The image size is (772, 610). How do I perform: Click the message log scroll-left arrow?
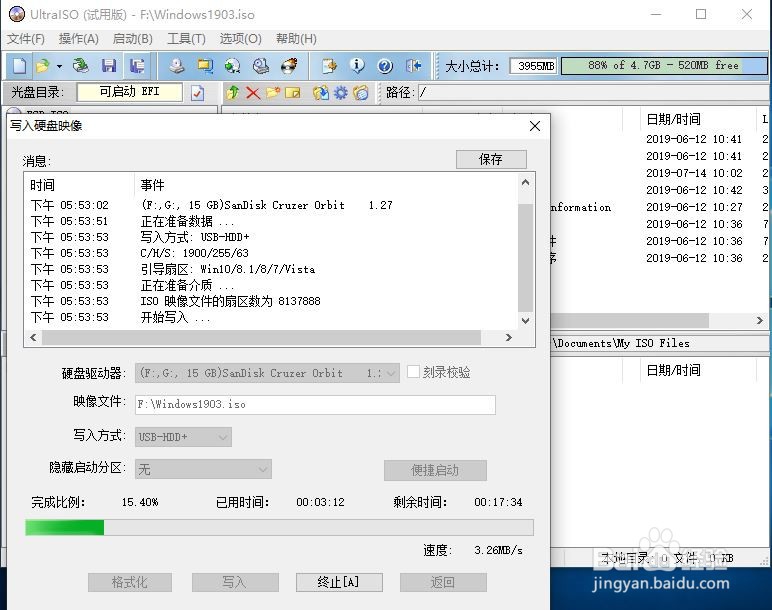pos(33,337)
